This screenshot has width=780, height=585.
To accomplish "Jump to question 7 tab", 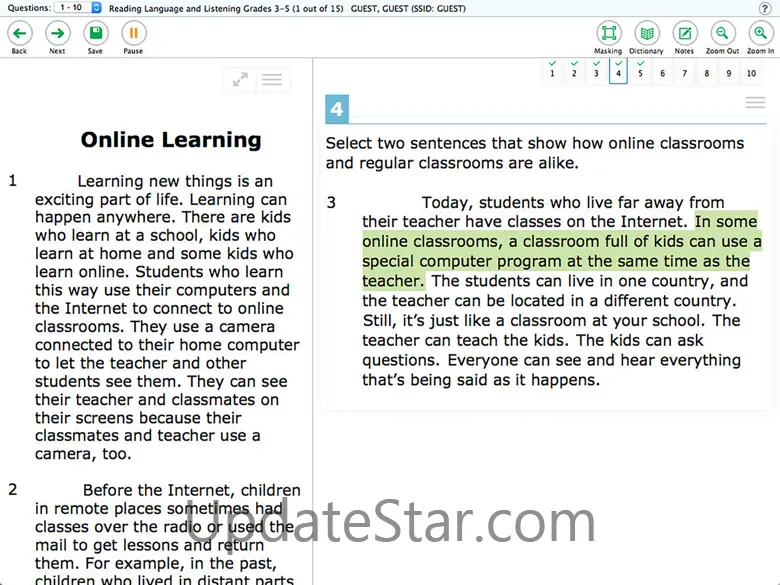I will click(684, 73).
